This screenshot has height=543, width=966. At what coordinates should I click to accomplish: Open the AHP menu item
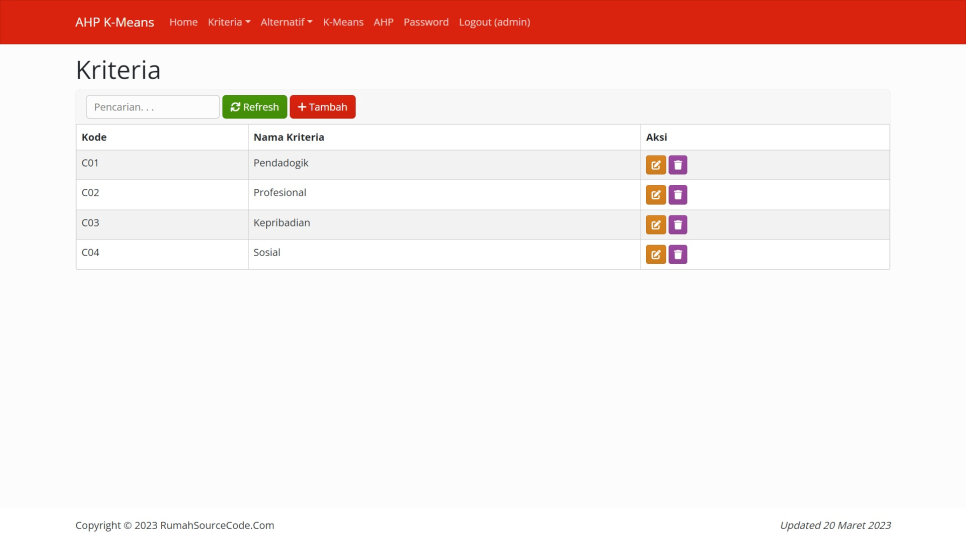383,22
